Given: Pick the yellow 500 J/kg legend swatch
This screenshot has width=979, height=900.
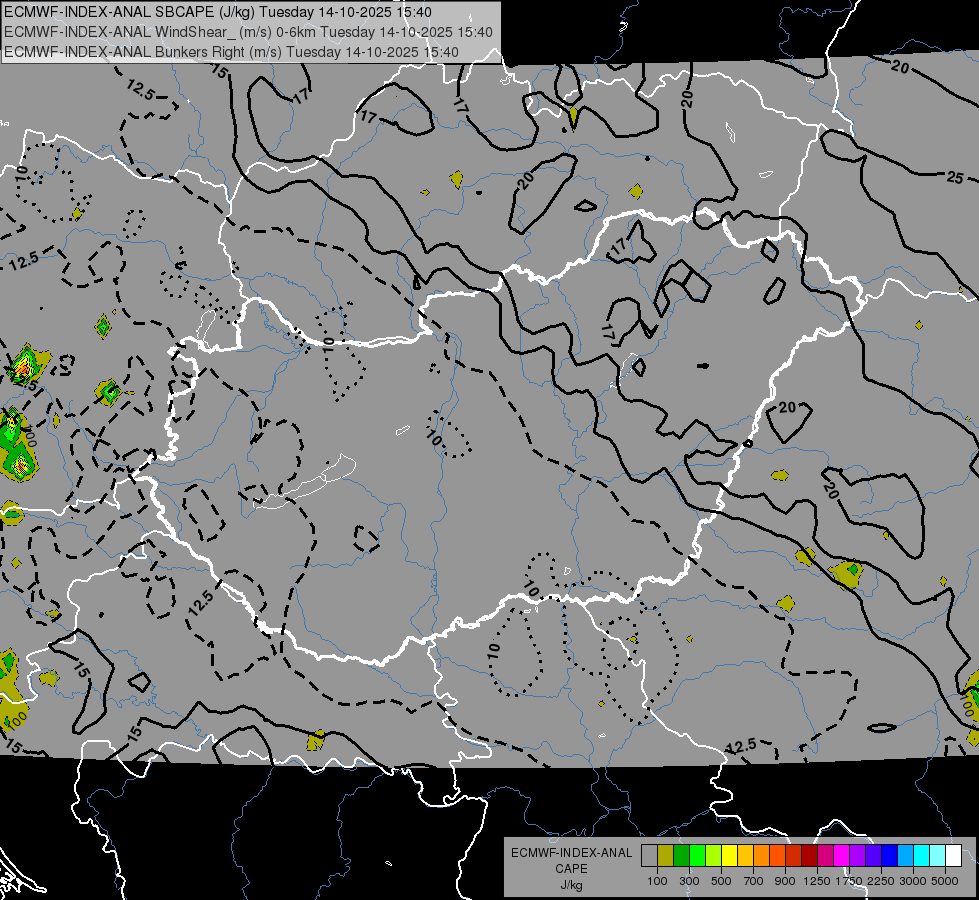Looking at the screenshot, I should point(729,856).
